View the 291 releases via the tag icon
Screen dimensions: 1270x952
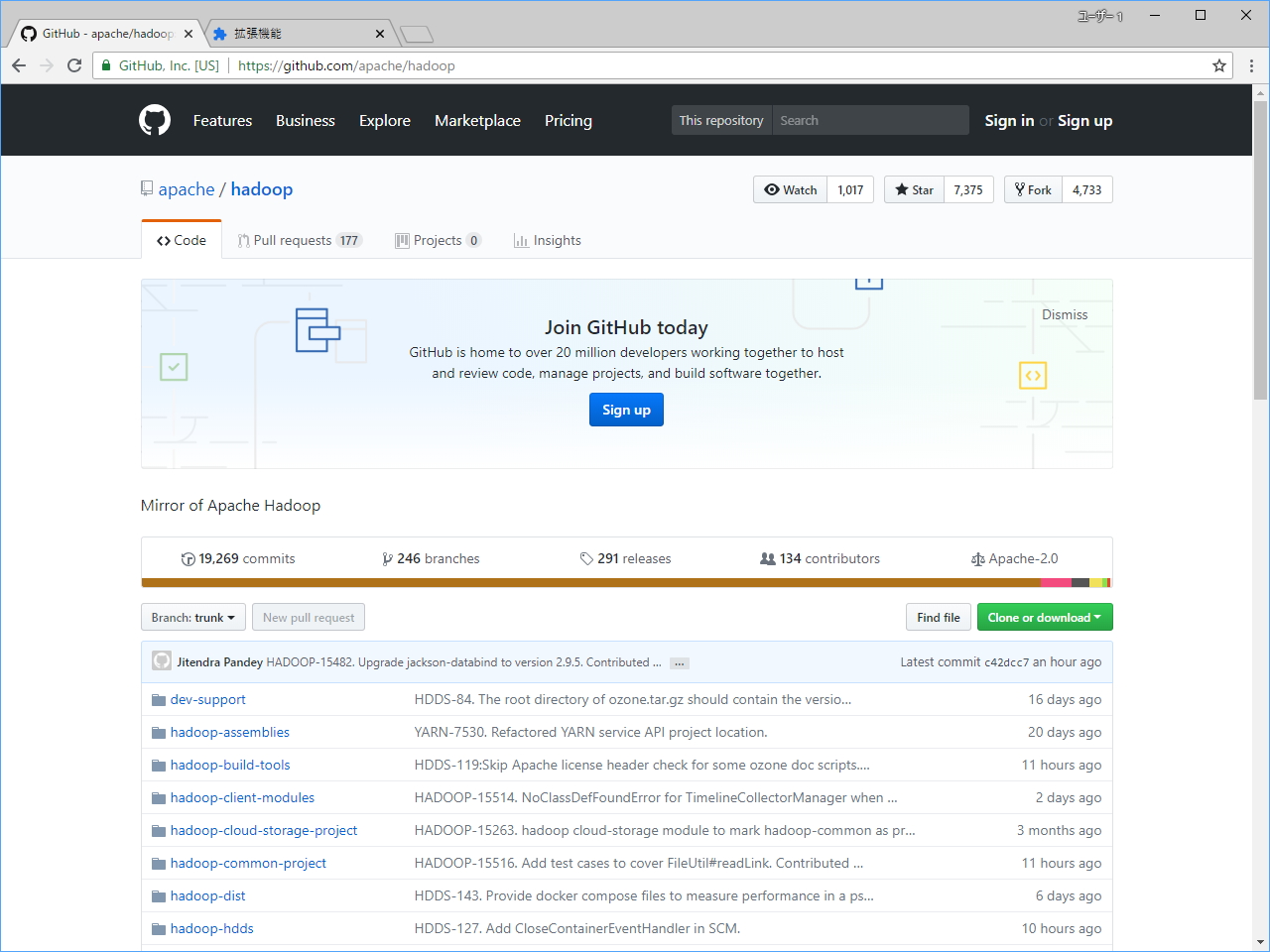[x=587, y=558]
